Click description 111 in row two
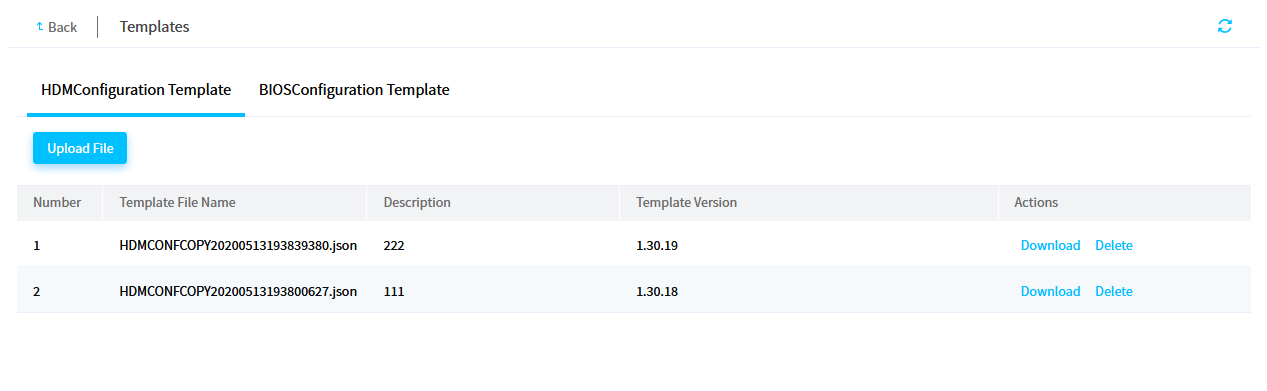Viewport: 1267px width, 391px height. click(394, 291)
